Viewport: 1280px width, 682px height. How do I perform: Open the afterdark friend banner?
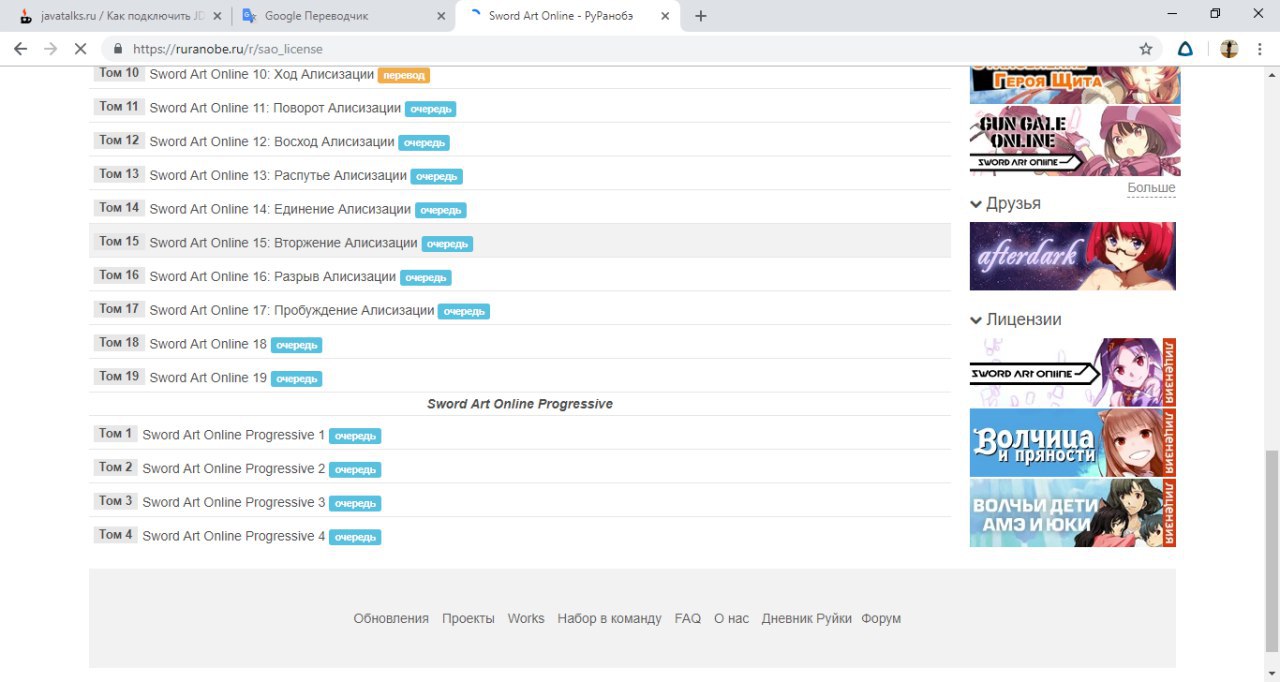point(1073,256)
